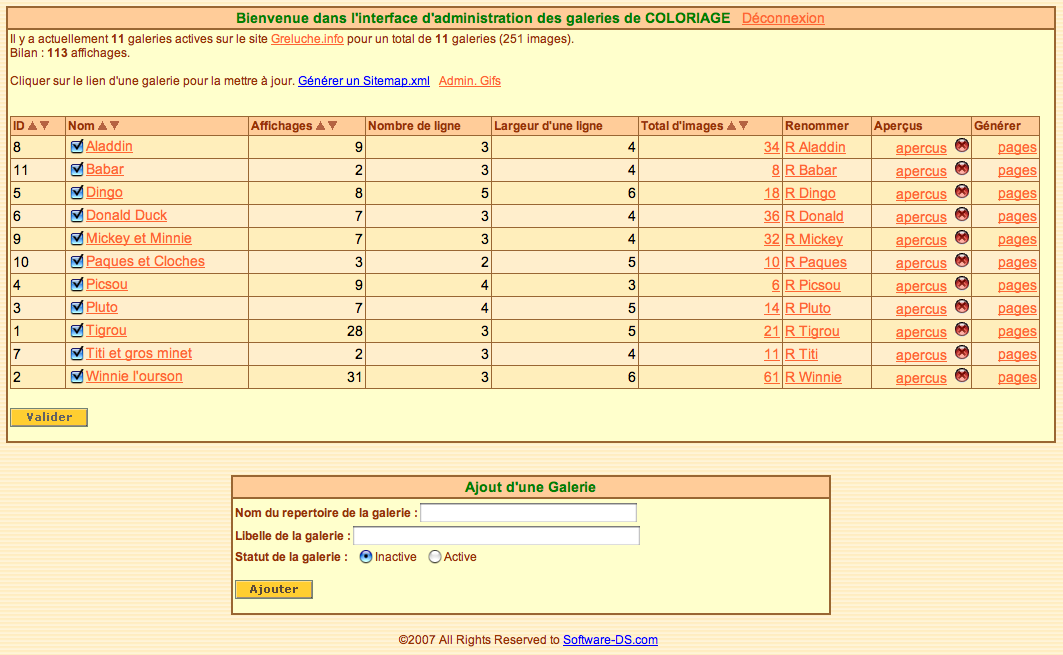The height and width of the screenshot is (655, 1063).
Task: Delete apercus icon in Tigrou row
Action: [961, 330]
